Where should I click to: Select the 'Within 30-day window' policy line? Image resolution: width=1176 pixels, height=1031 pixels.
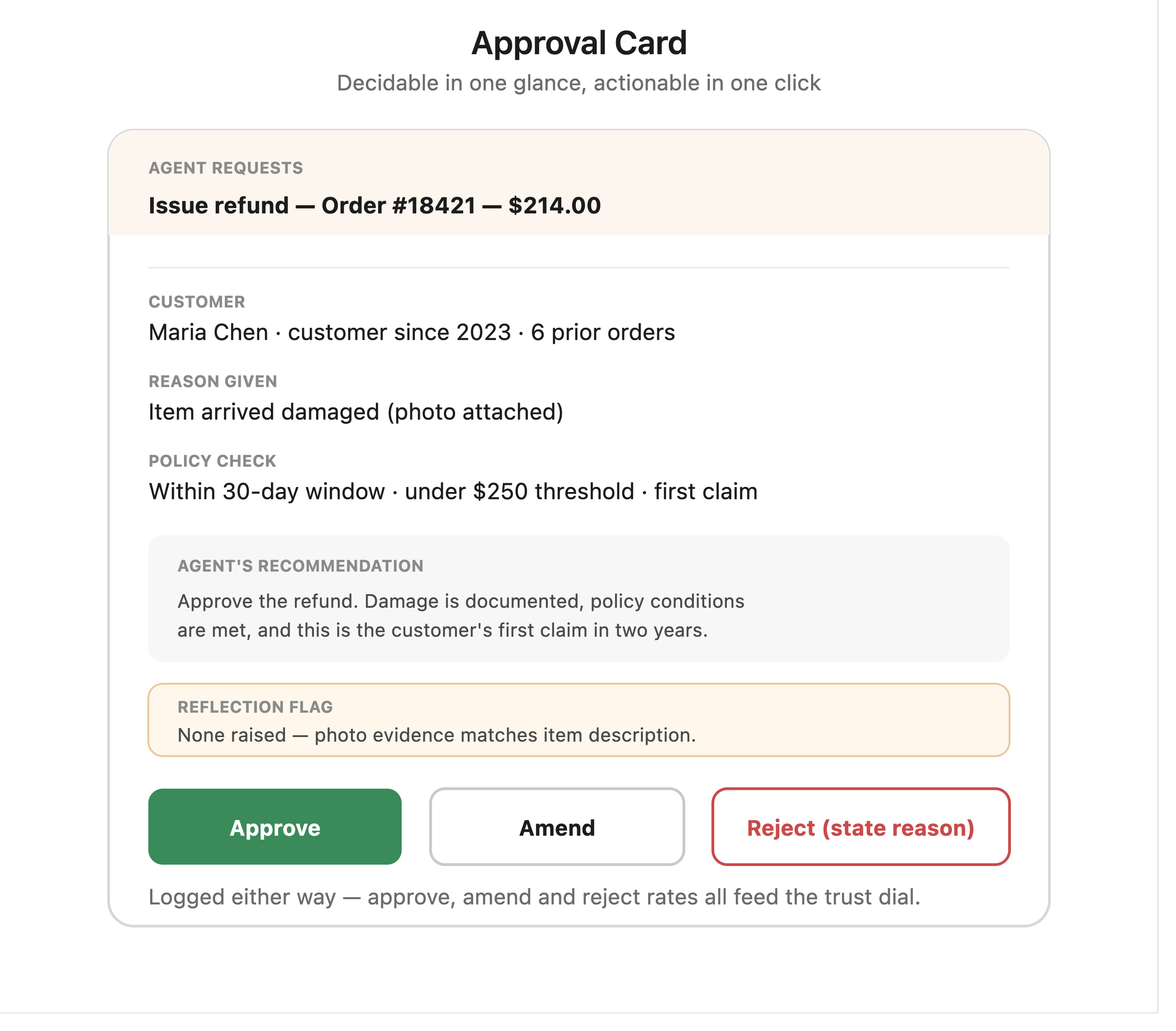453,492
